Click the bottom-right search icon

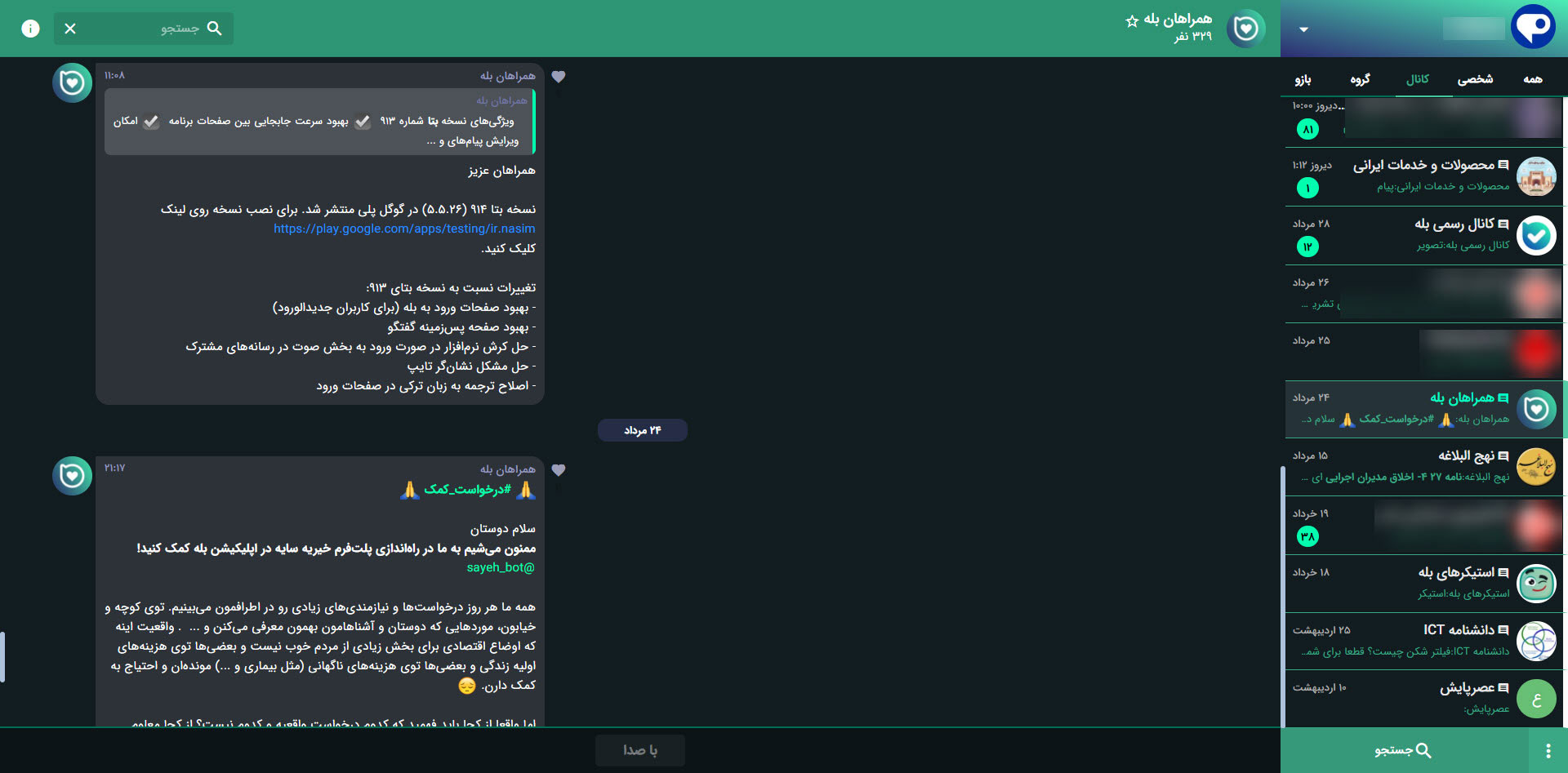(1425, 750)
